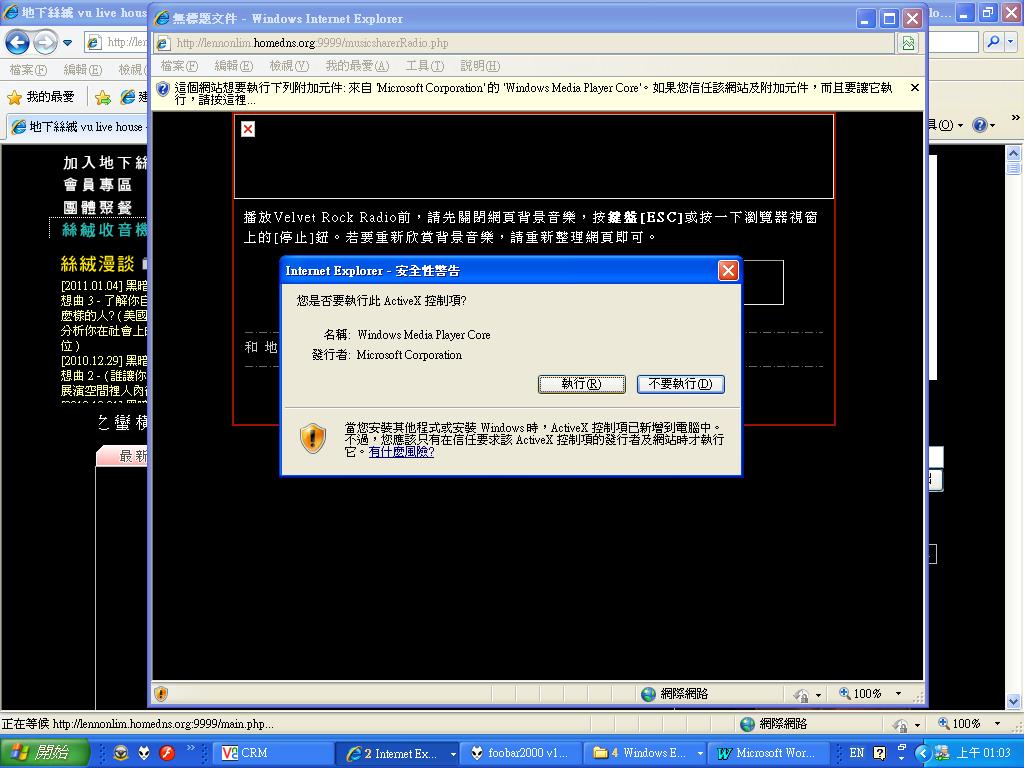Open 編輯(E) menu in popup window
This screenshot has width=1024, height=768.
click(x=233, y=66)
